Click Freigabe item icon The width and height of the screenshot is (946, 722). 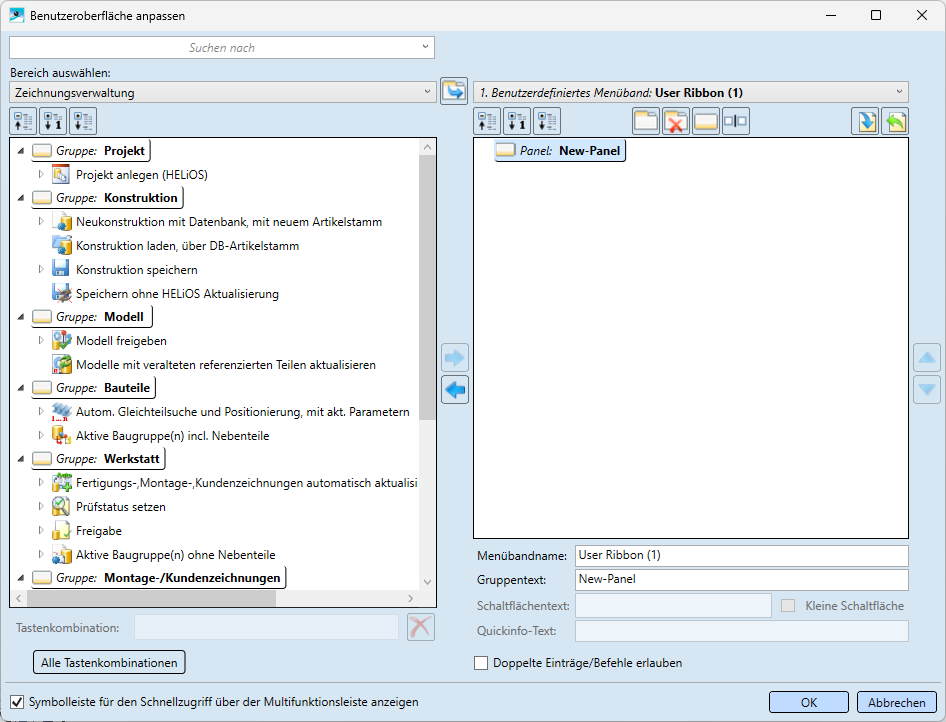(x=61, y=530)
